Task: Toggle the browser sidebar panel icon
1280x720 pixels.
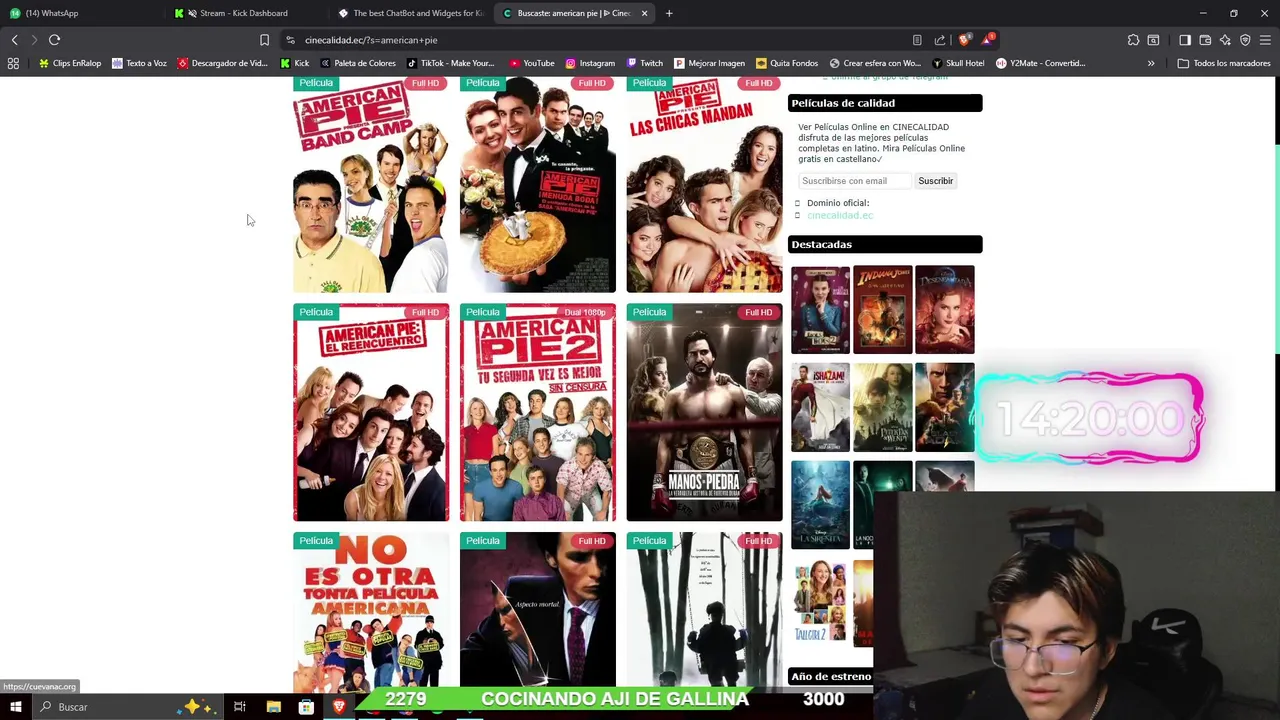Action: pyautogui.click(x=1185, y=40)
